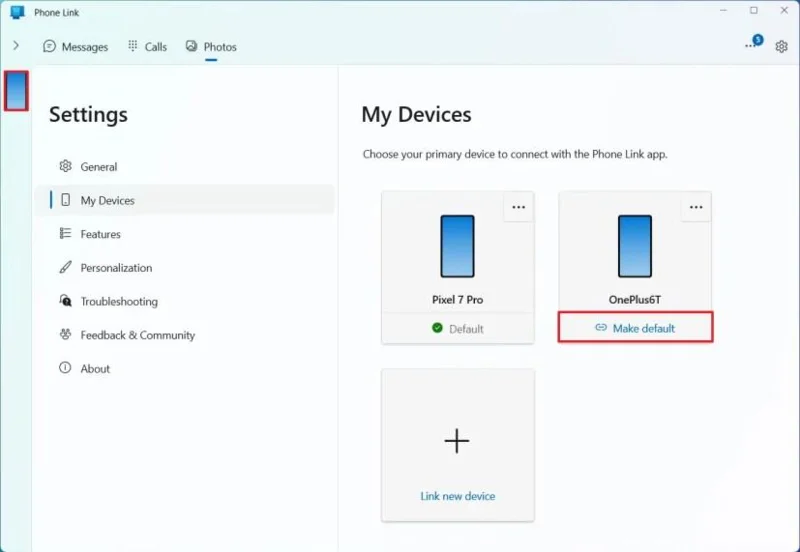This screenshot has height=552, width=800.
Task: Open more options for Pixel 7 Pro
Action: point(518,207)
